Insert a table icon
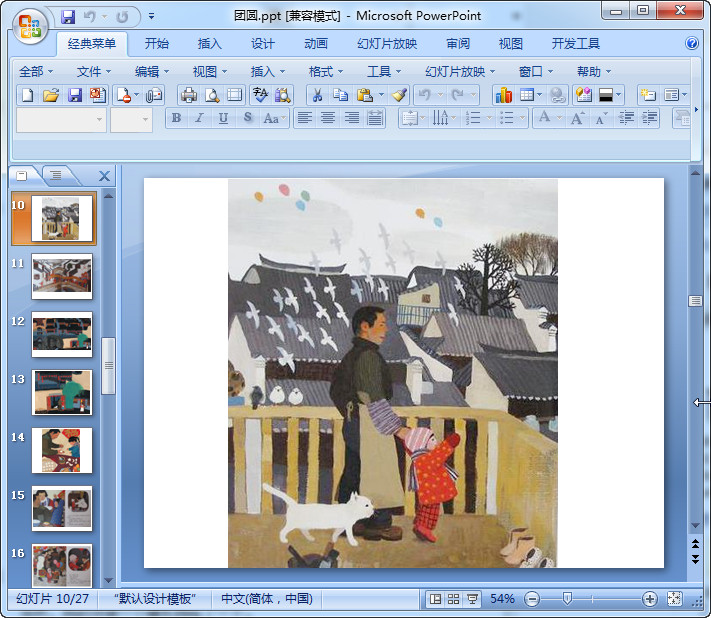711x618 pixels. 526,95
